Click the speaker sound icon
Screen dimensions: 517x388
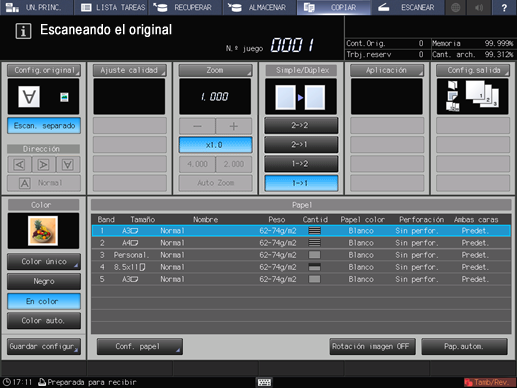pyautogui.click(x=479, y=7)
